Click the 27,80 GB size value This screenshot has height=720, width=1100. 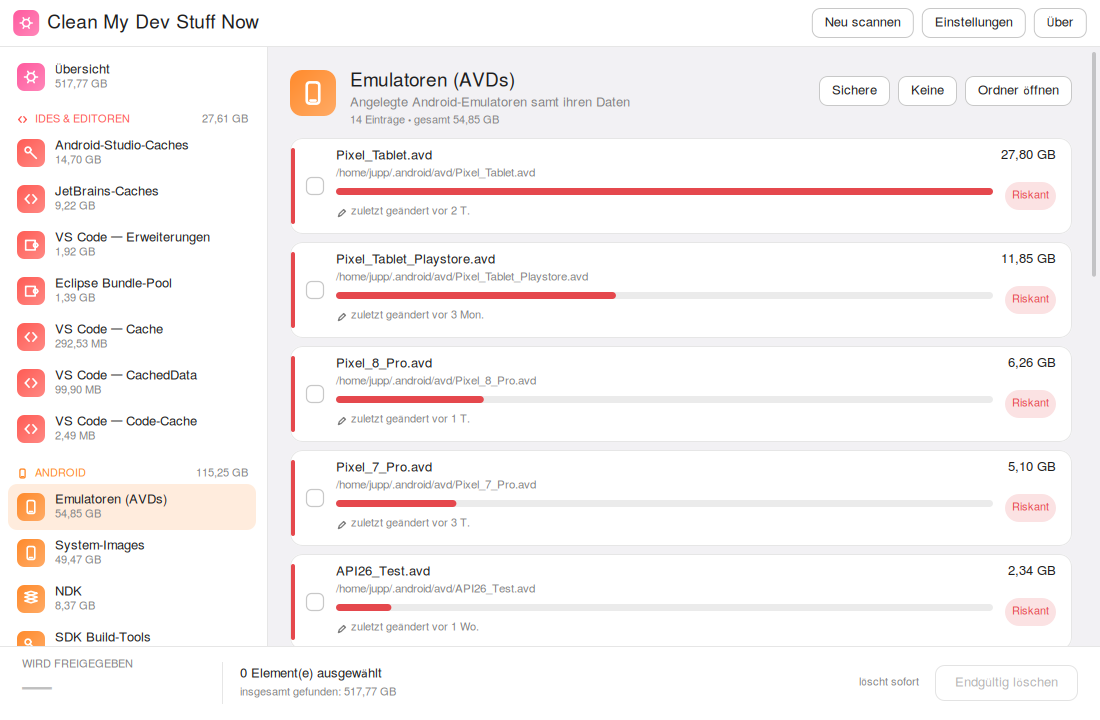click(x=1028, y=155)
